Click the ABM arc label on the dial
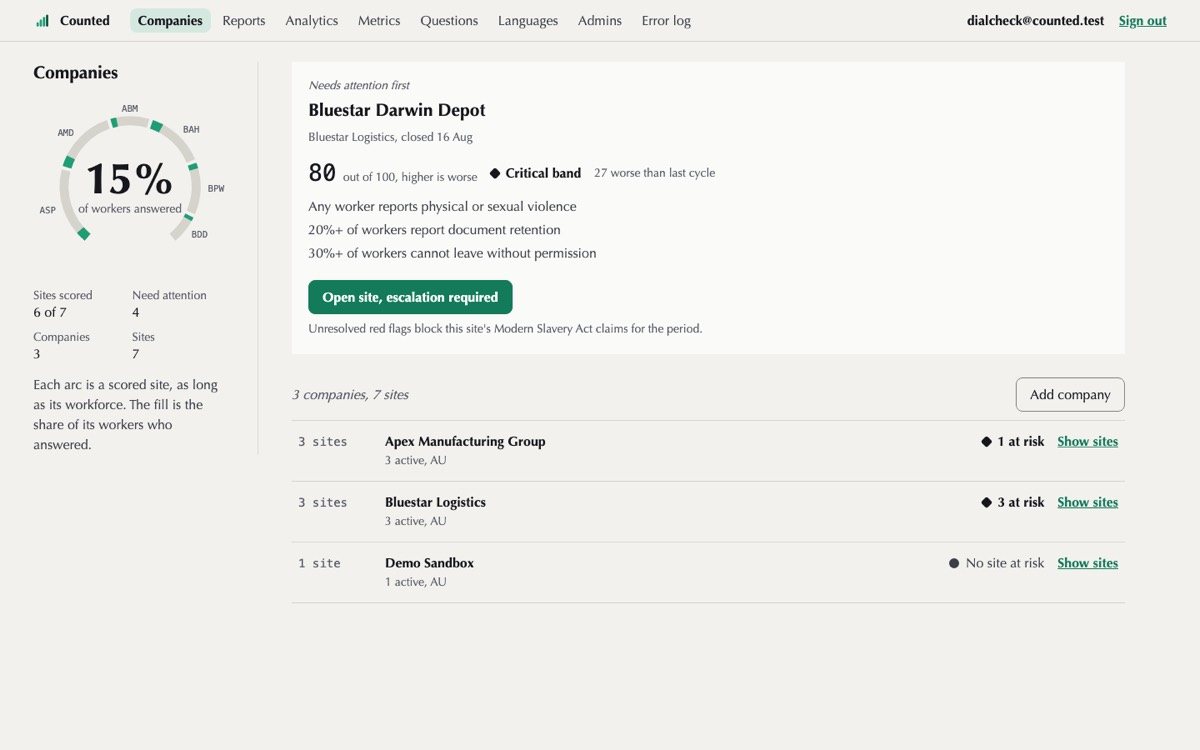Viewport: 1200px width, 750px height. [130, 108]
